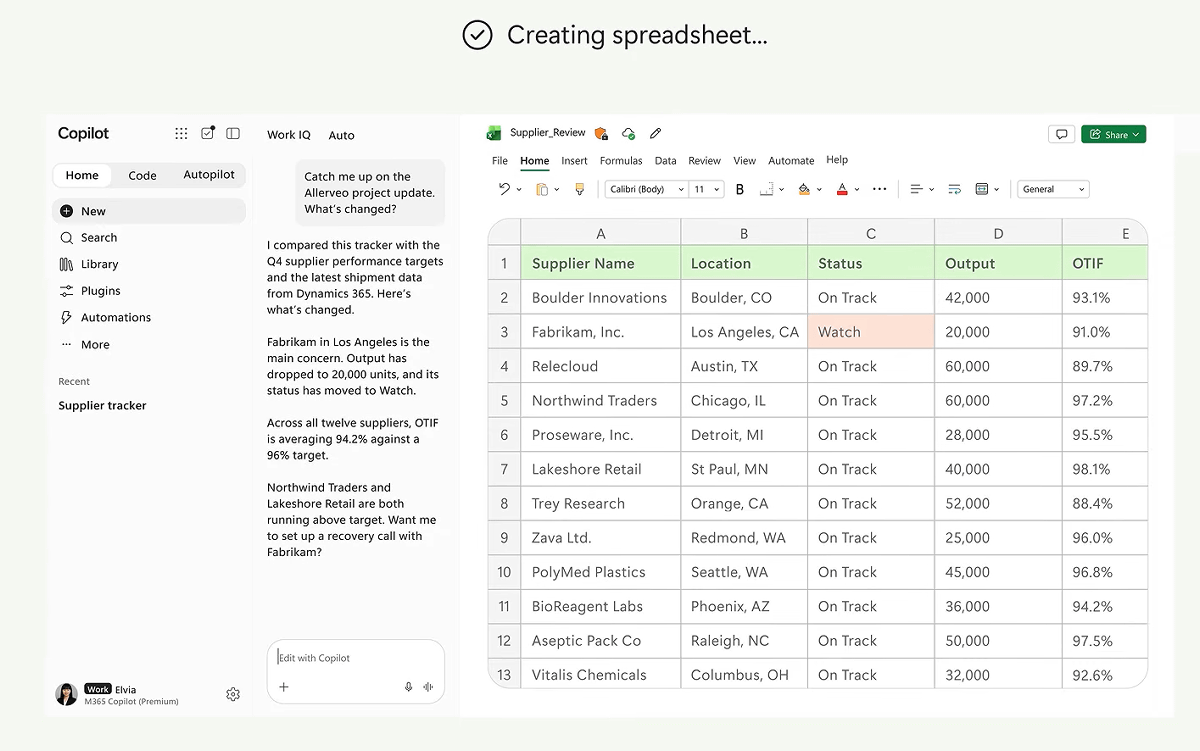1200x751 pixels.
Task: Expand the Paste options dropdown arrow
Action: pyautogui.click(x=557, y=189)
